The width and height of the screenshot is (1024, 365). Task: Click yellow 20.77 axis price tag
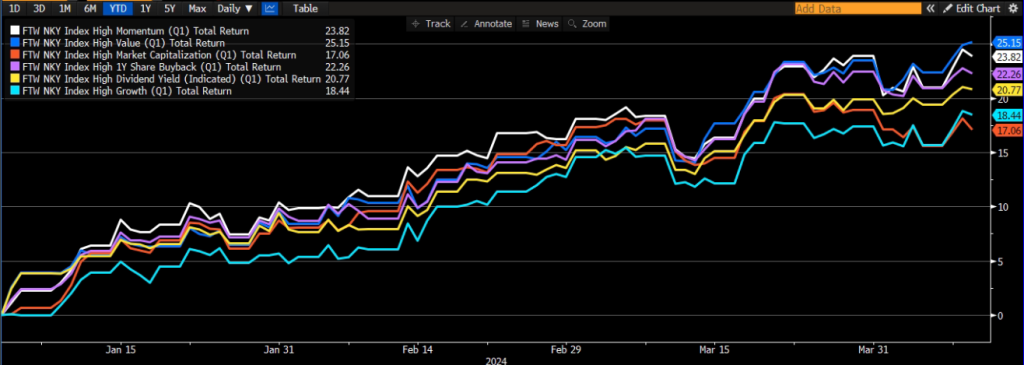click(1008, 89)
